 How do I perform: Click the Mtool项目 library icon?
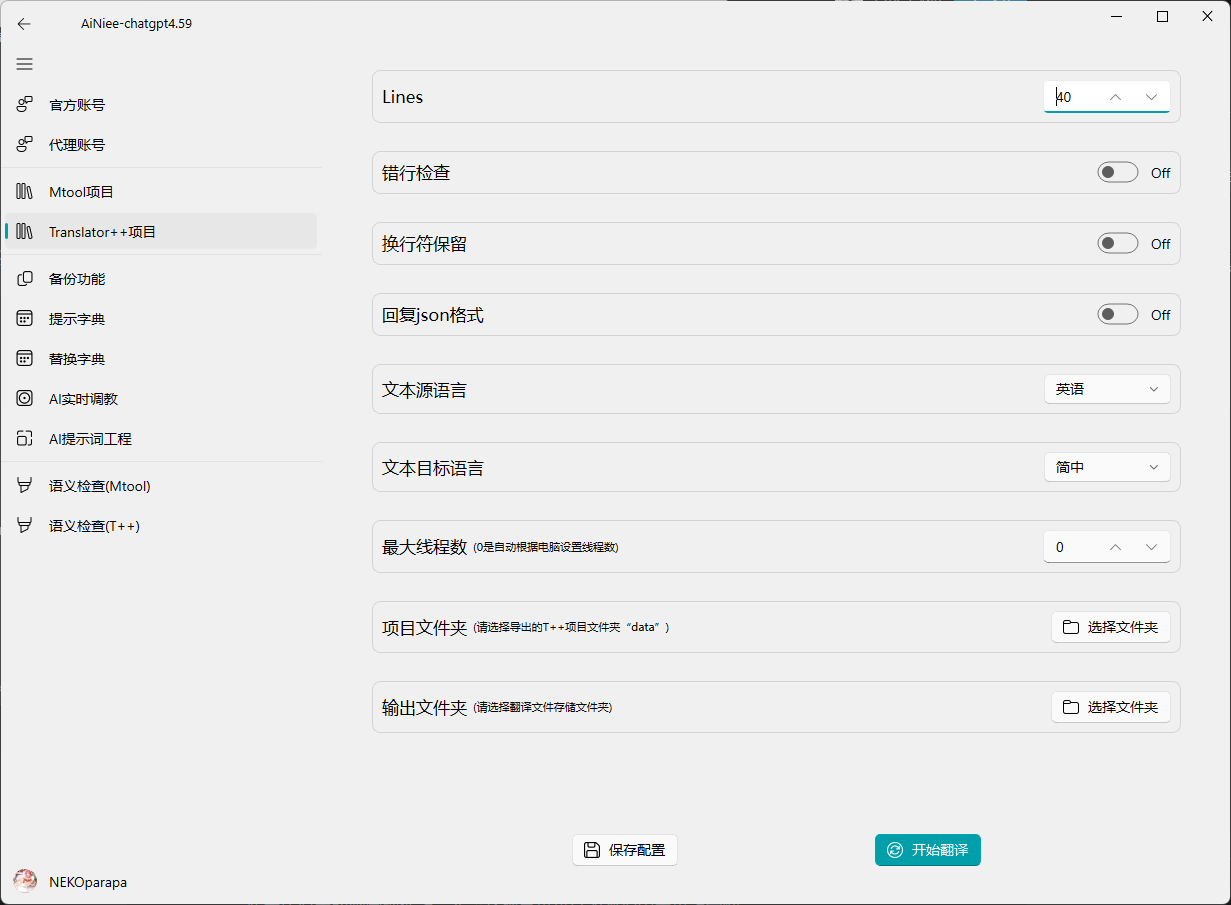pyautogui.click(x=25, y=191)
